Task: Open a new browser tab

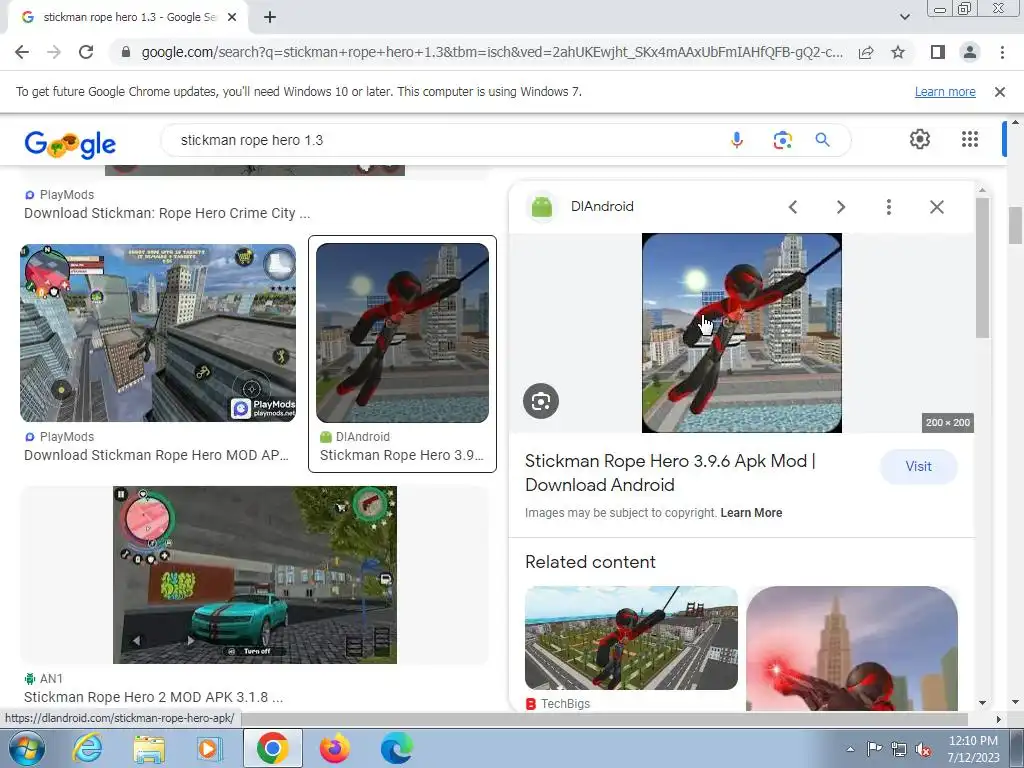Action: 270,18
